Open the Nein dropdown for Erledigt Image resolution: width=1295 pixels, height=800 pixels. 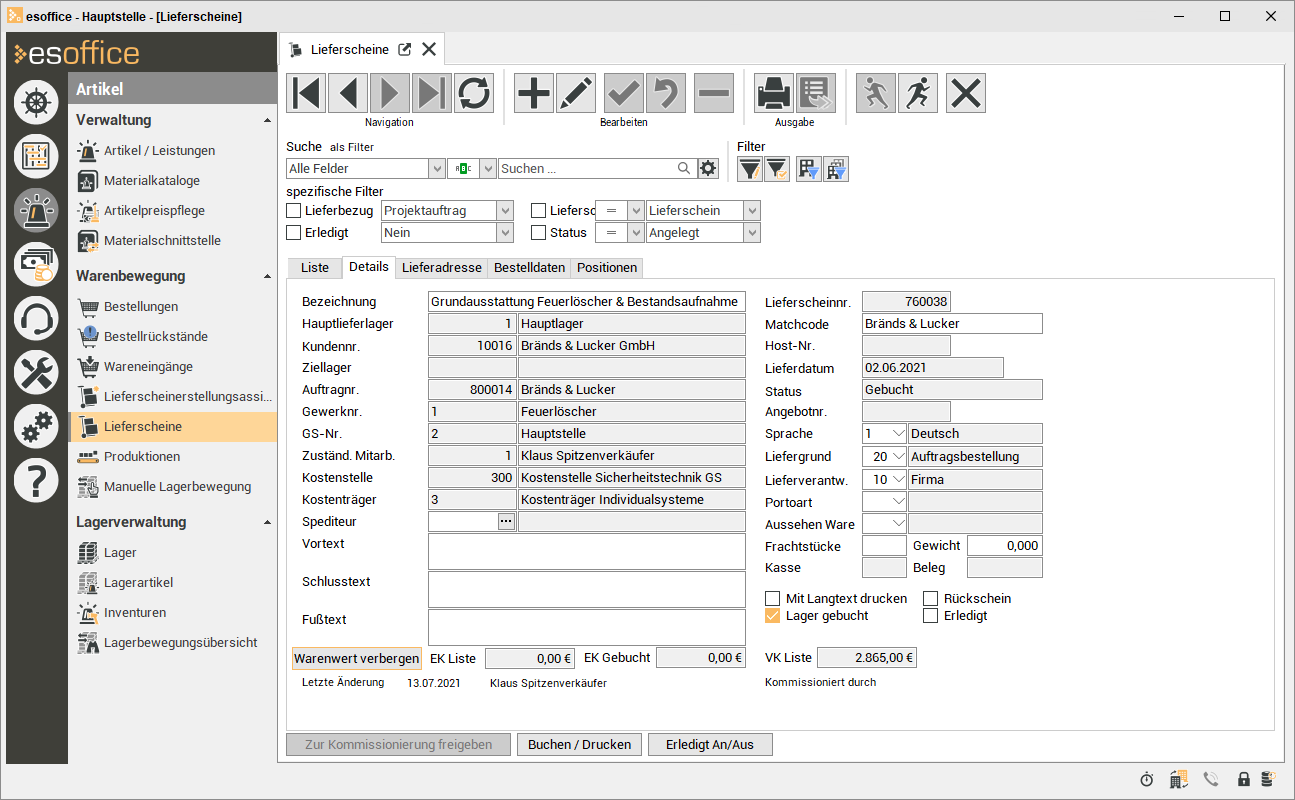pos(505,233)
